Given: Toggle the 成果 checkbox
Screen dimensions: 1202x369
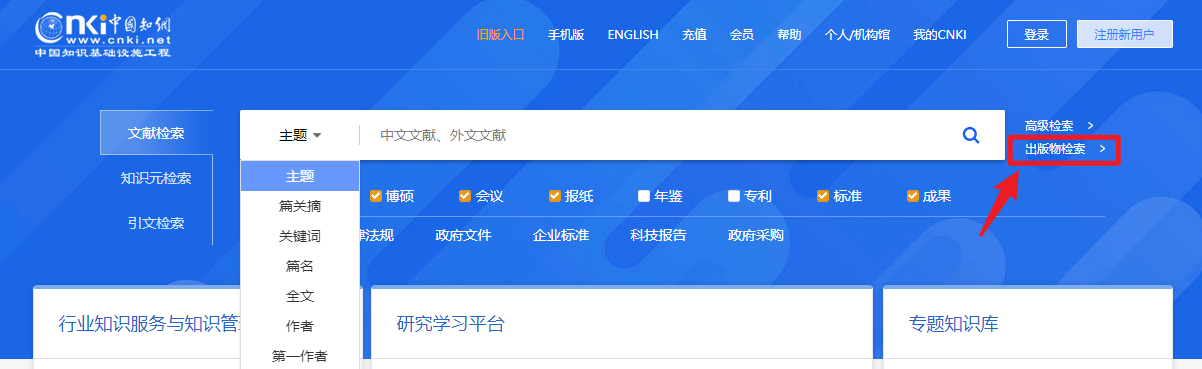Looking at the screenshot, I should pos(913,196).
